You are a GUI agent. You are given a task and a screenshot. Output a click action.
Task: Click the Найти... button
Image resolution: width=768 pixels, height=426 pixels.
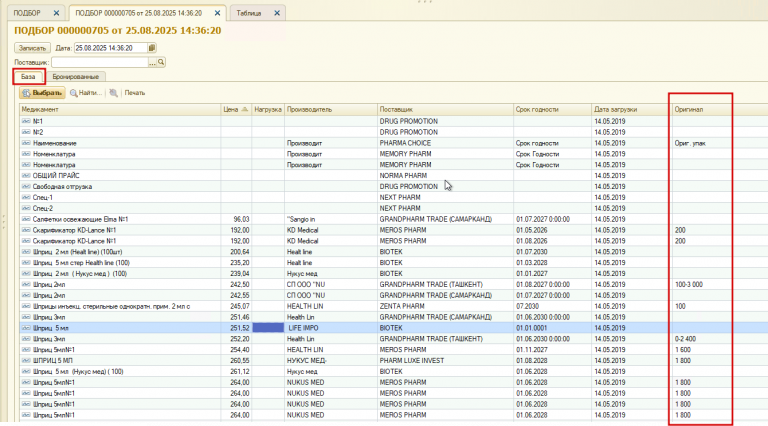click(86, 93)
